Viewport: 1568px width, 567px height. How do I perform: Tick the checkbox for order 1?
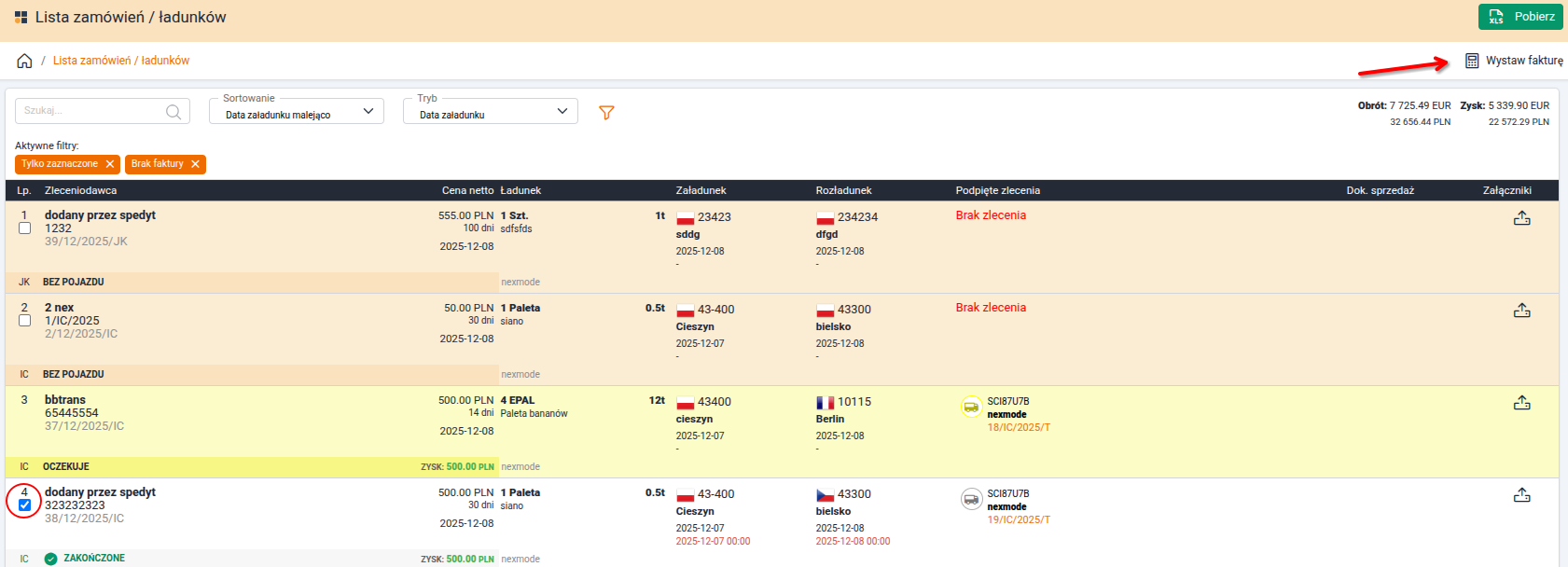coord(25,228)
